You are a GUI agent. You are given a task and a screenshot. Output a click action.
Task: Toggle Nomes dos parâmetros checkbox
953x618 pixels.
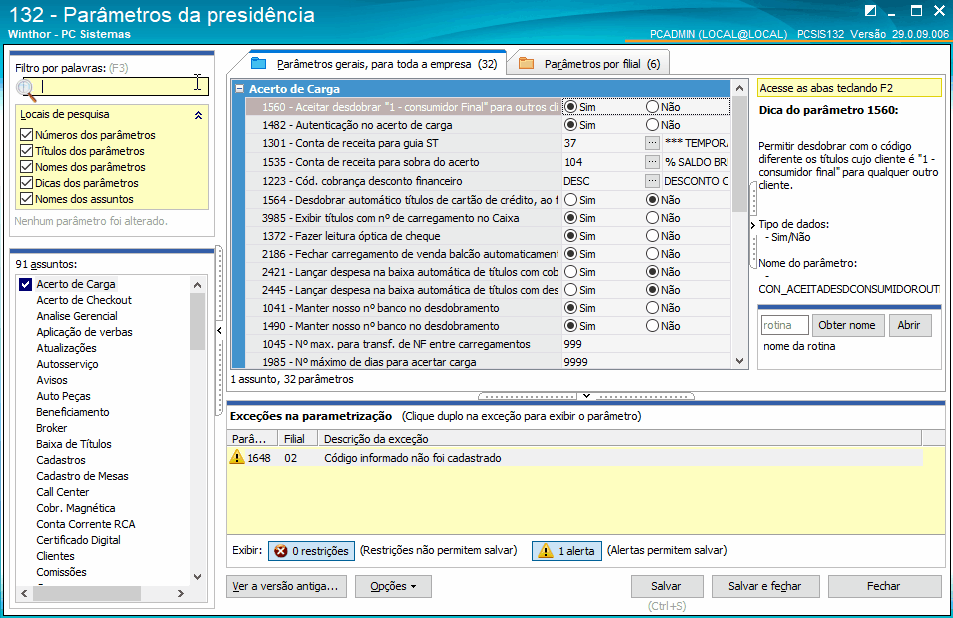[26, 167]
